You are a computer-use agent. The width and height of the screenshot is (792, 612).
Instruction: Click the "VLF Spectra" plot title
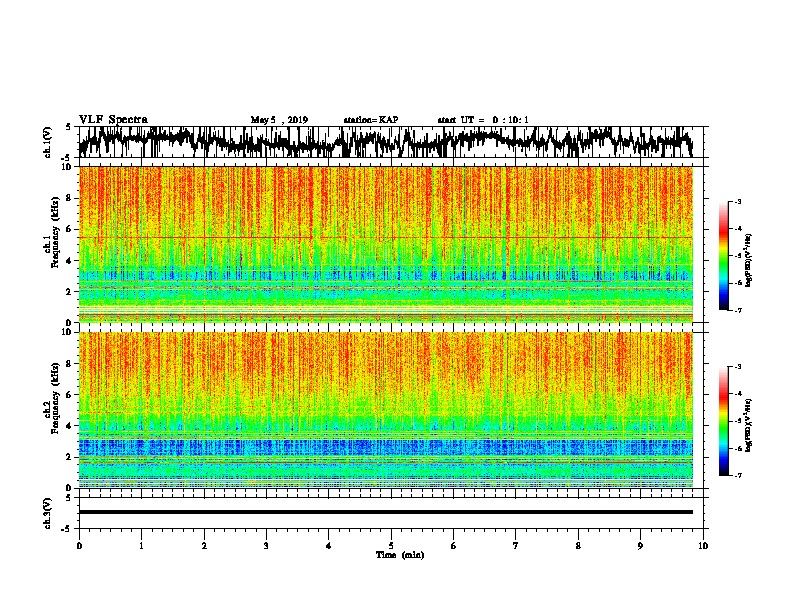pyautogui.click(x=113, y=119)
